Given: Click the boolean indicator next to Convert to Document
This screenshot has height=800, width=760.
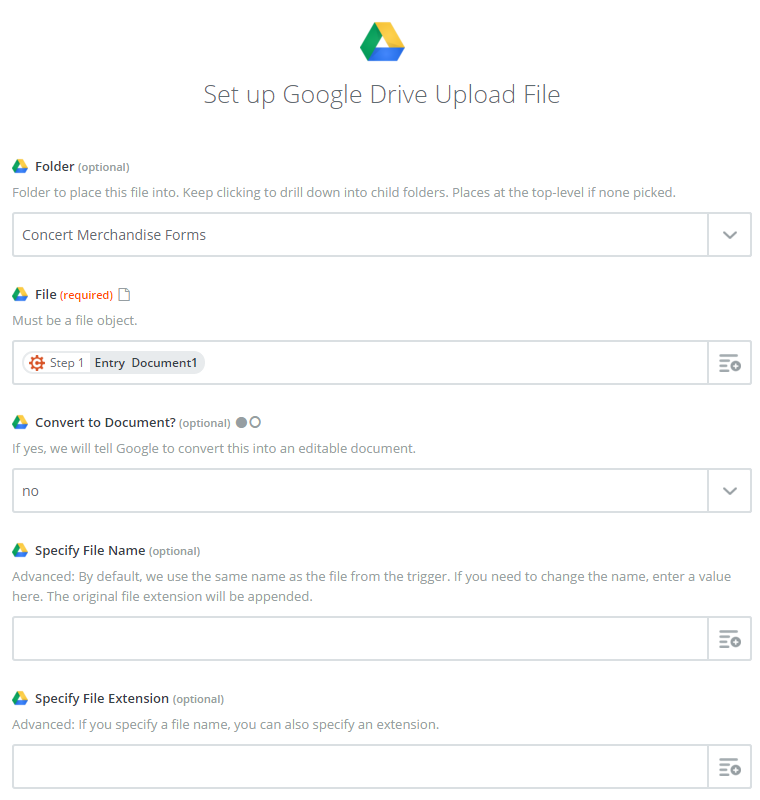Looking at the screenshot, I should tap(248, 422).
